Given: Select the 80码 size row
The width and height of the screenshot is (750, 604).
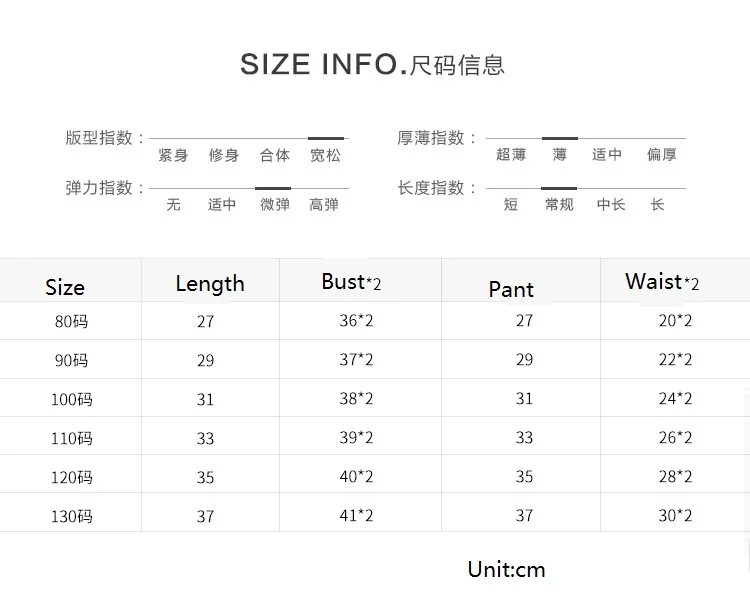Looking at the screenshot, I should tap(375, 320).
